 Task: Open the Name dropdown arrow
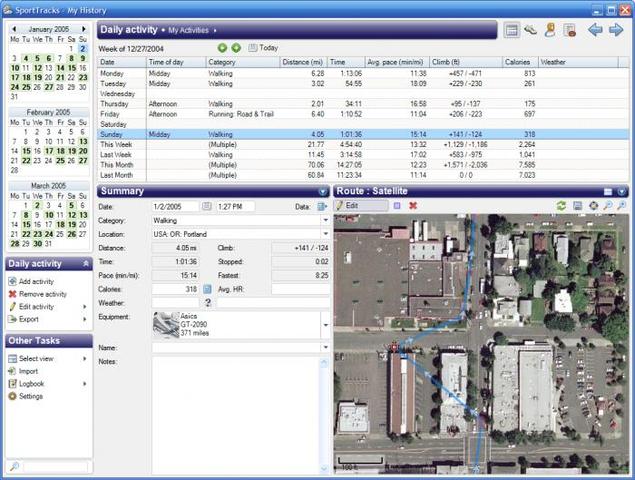point(325,348)
